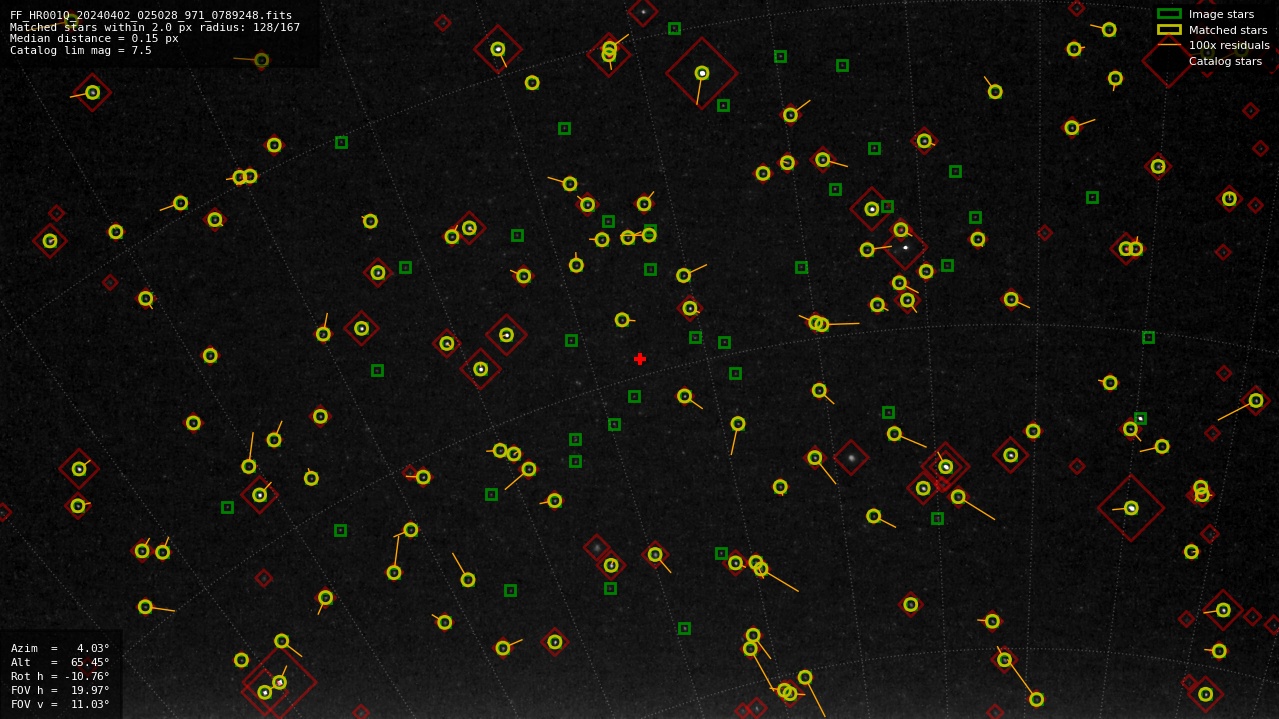Click the 'Rot h = -10.76°' readout
The width and height of the screenshot is (1279, 719).
tap(60, 677)
